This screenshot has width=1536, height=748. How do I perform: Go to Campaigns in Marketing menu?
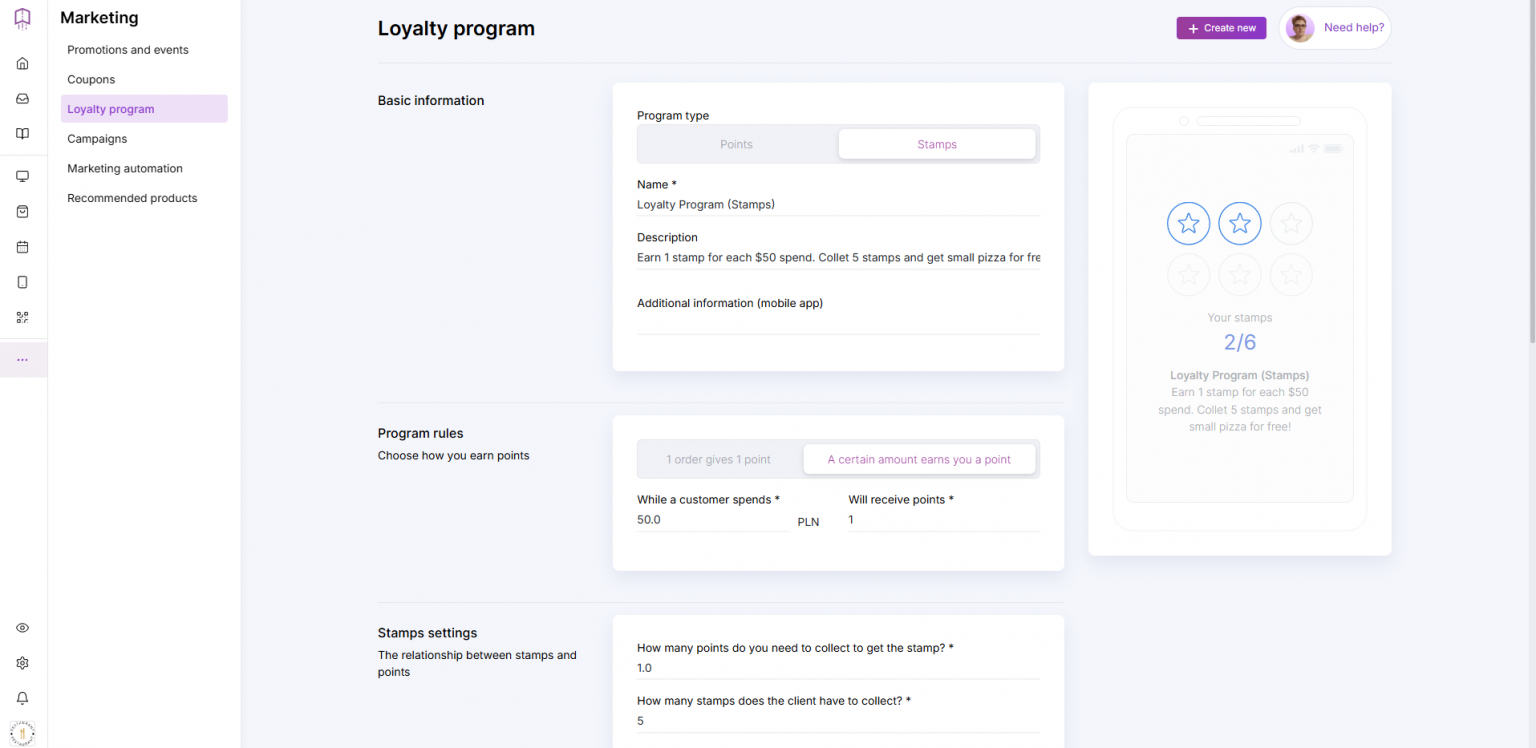(97, 139)
